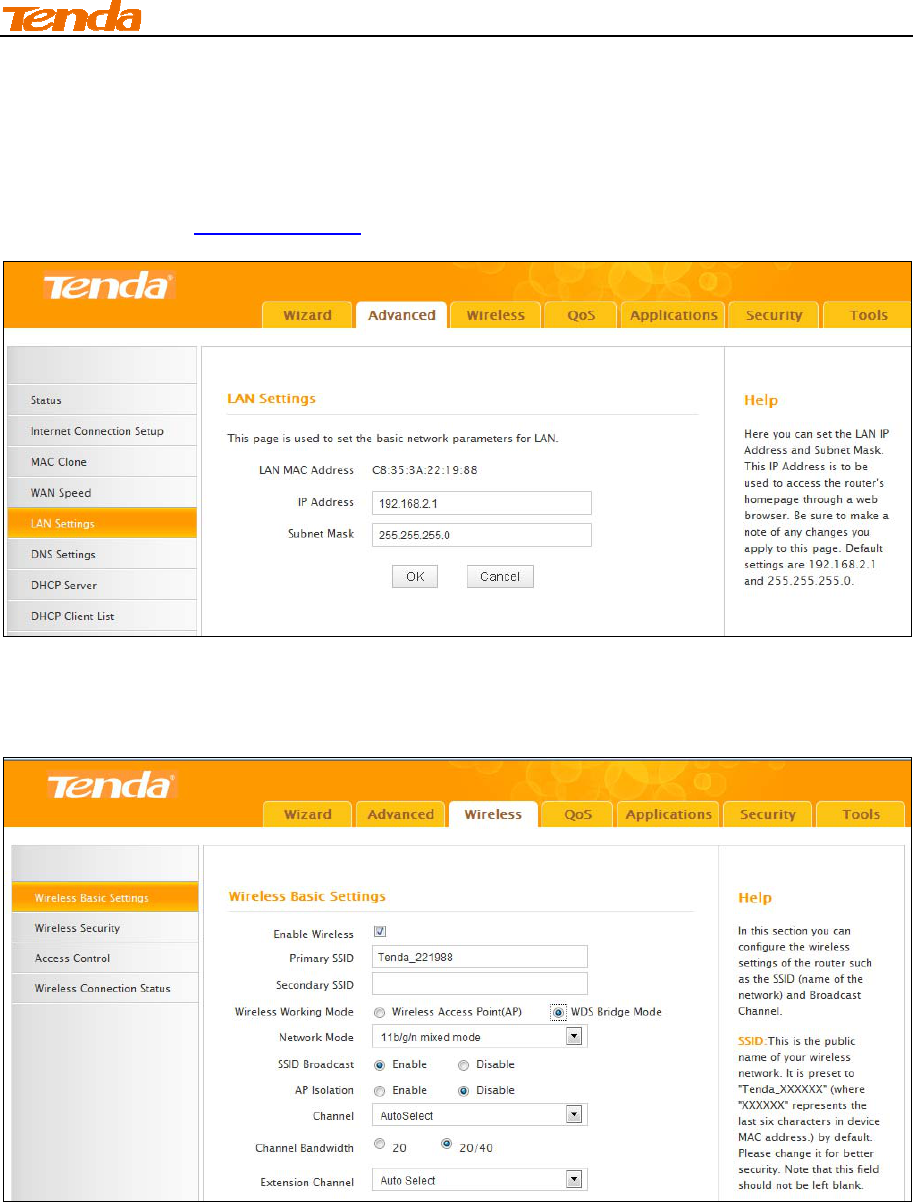Image resolution: width=913 pixels, height=1202 pixels.
Task: Open DHCP Server sidebar item
Action: coord(101,585)
